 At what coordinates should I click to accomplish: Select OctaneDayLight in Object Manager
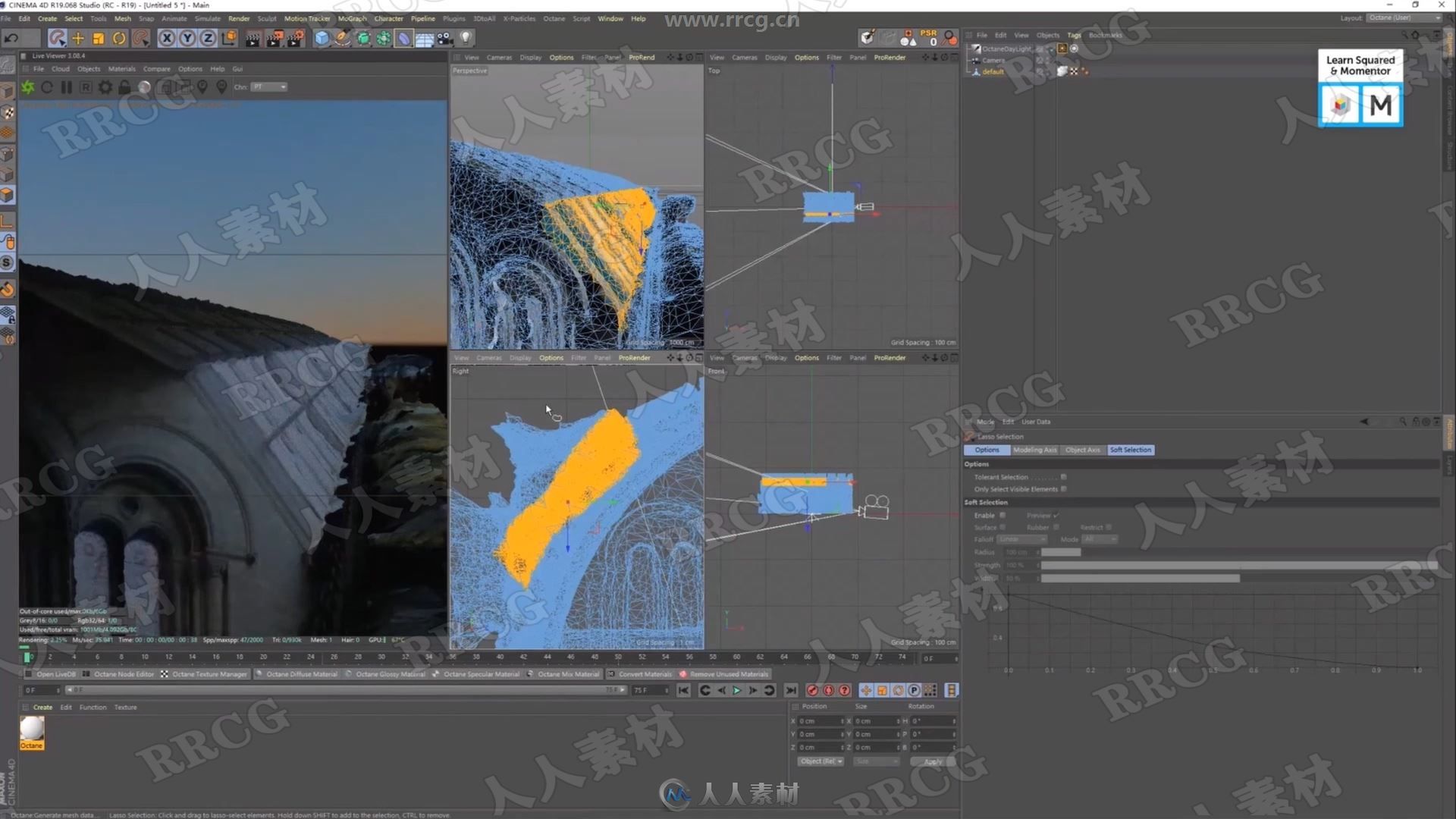[x=1006, y=49]
